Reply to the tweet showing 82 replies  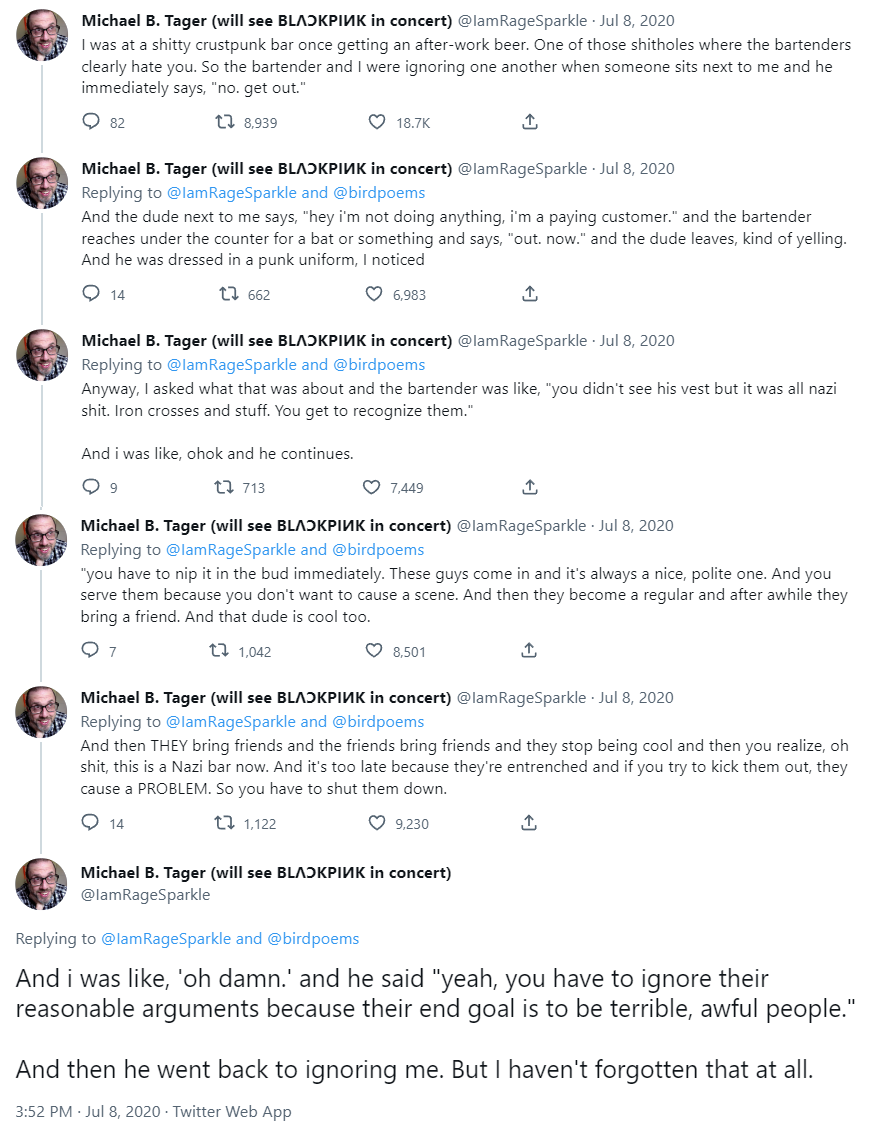[x=91, y=122]
